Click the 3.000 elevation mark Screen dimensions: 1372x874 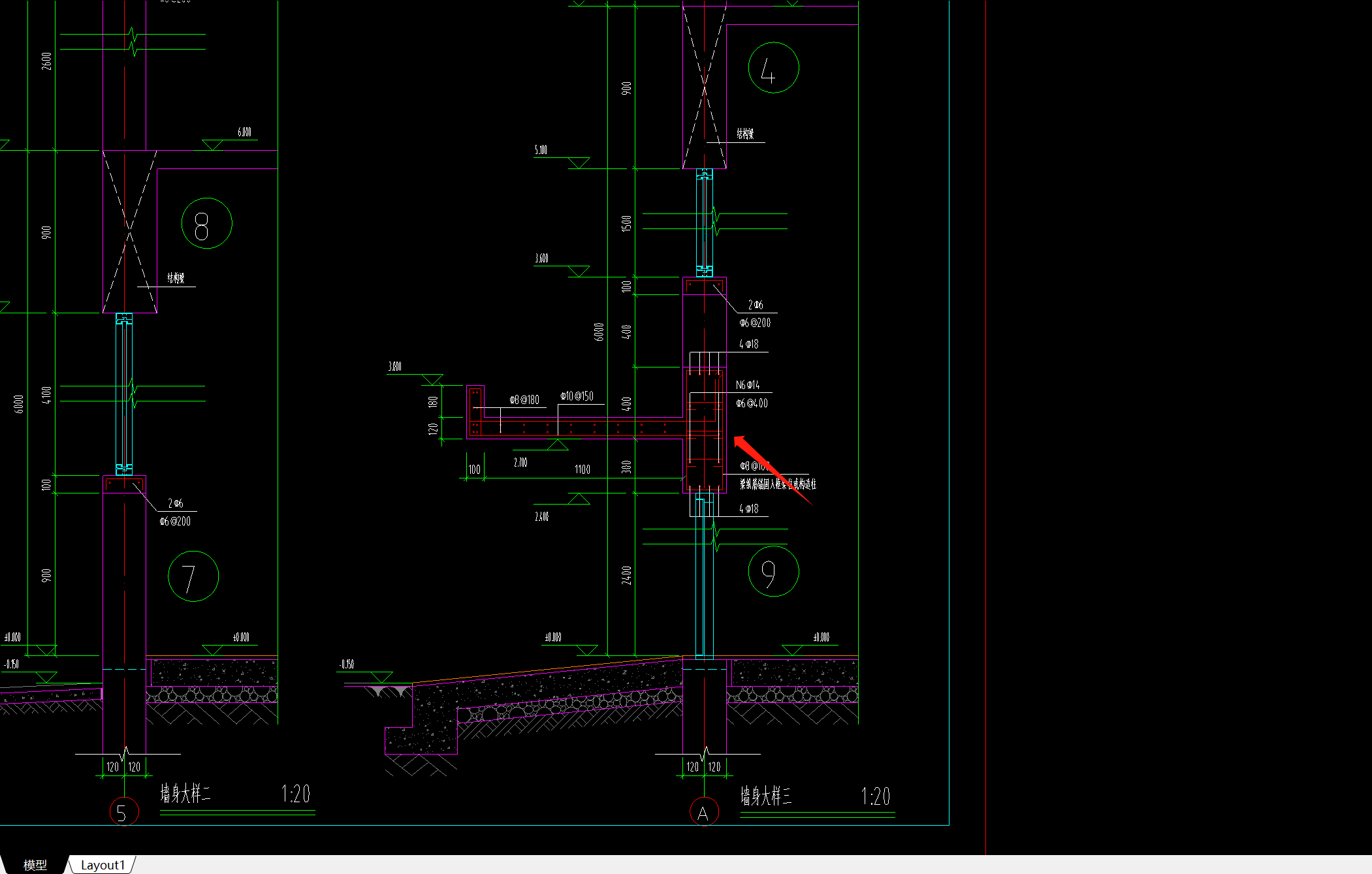pyautogui.click(x=394, y=367)
